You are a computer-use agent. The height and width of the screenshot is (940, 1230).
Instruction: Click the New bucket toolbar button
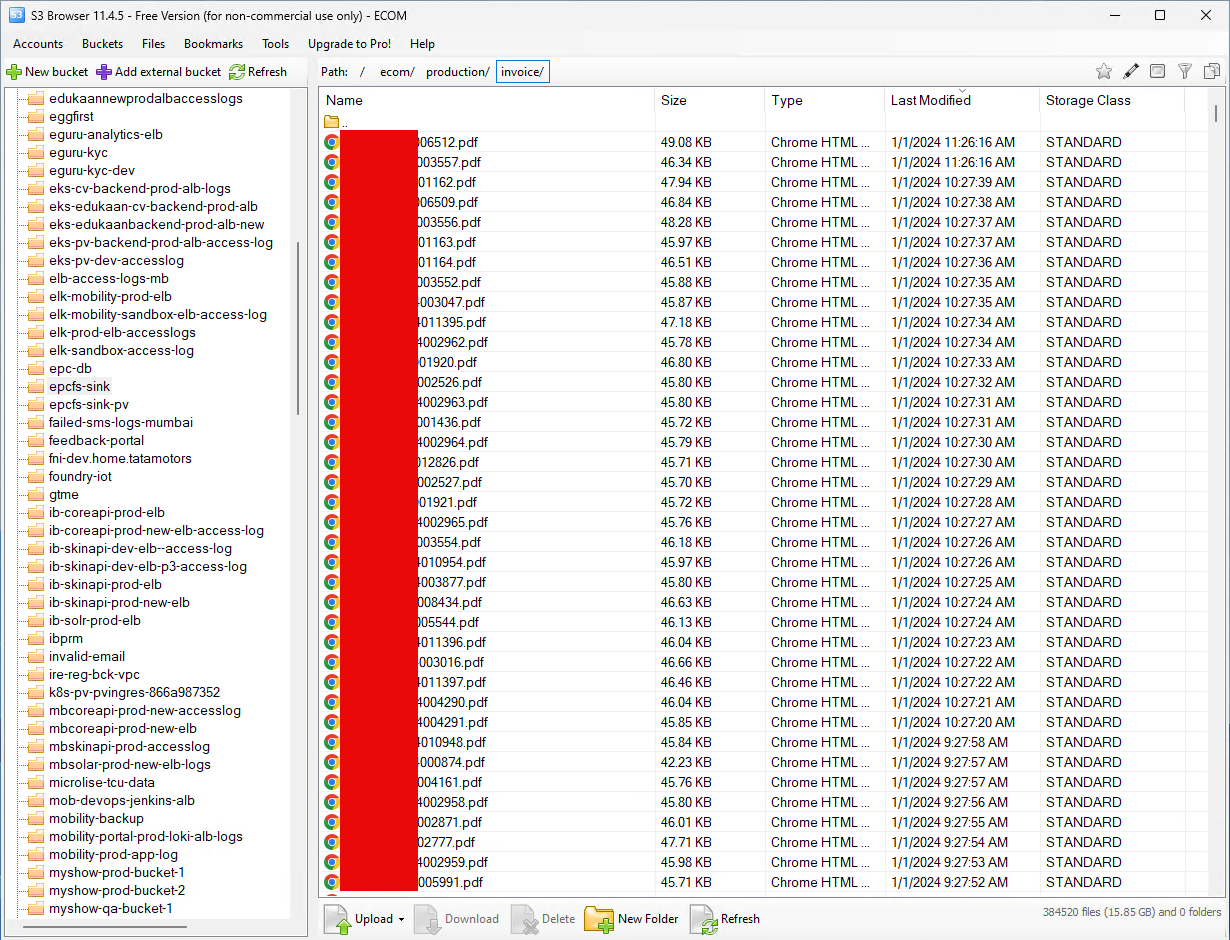(47, 72)
